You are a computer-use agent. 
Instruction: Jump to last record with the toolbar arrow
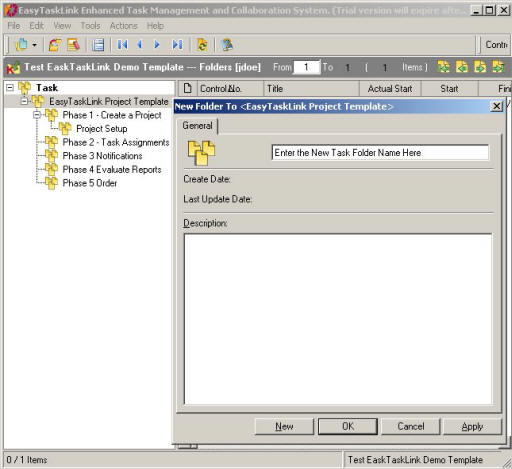coord(177,45)
